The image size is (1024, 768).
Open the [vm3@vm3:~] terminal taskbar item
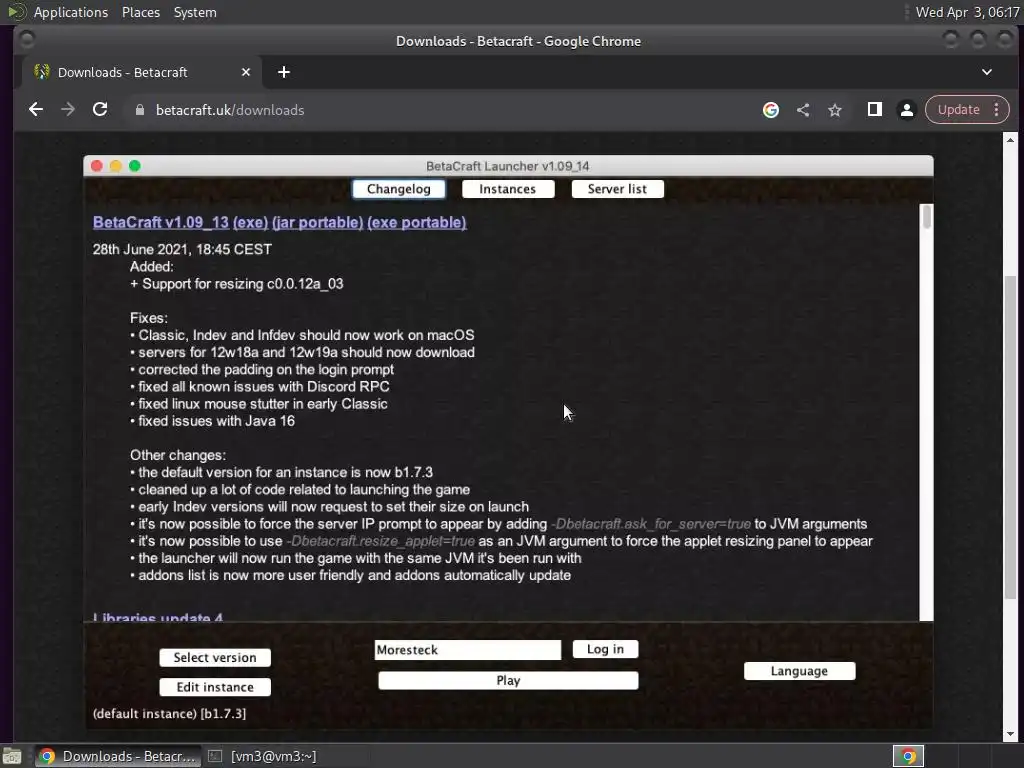click(262, 756)
